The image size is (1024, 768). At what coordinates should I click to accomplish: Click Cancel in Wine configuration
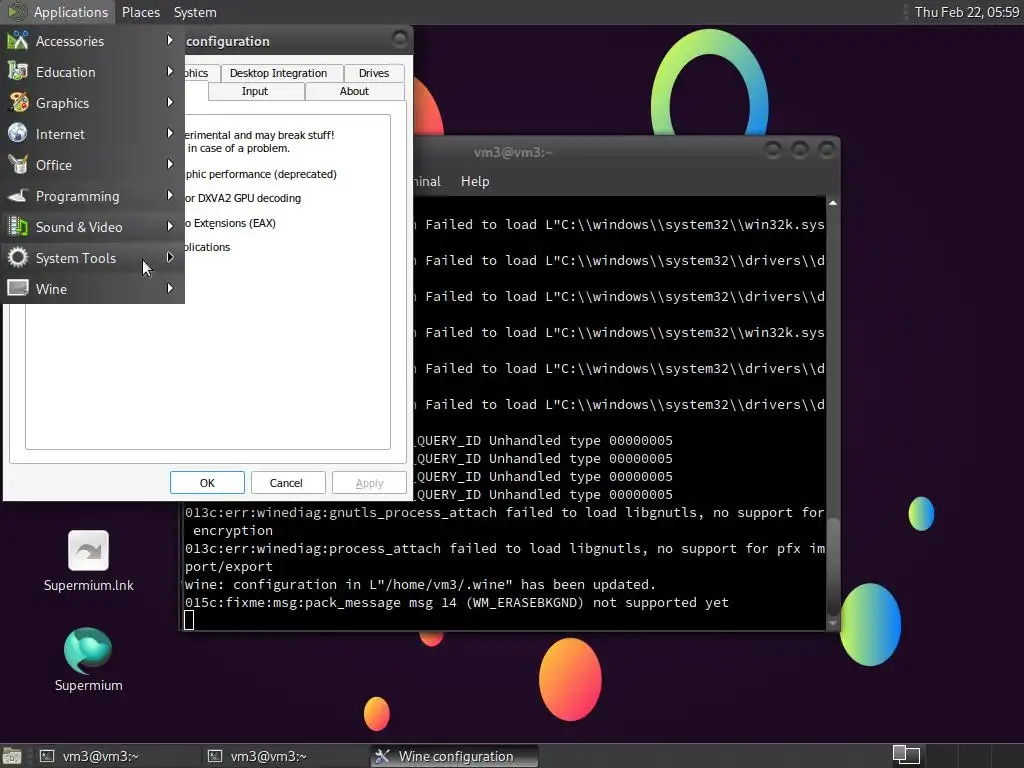click(286, 483)
